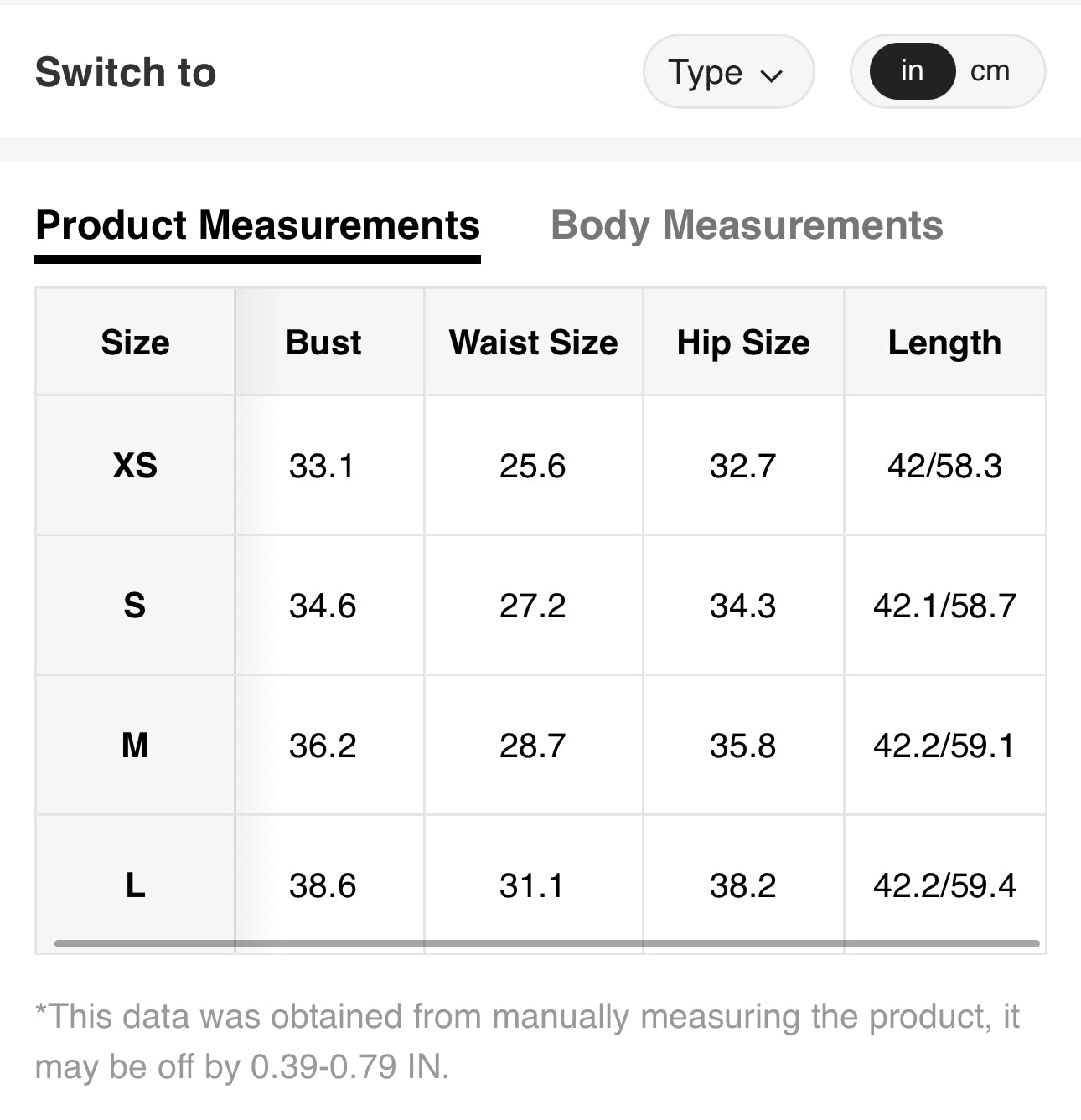The width and height of the screenshot is (1081, 1120).
Task: Open the Type dropdown
Action: click(x=727, y=72)
